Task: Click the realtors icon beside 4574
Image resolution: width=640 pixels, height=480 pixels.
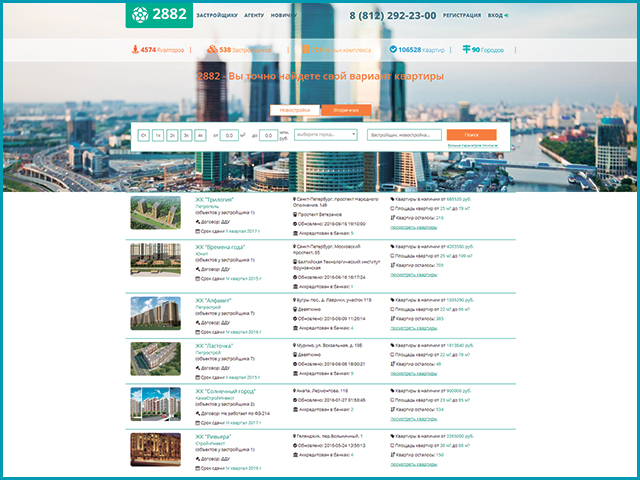Action: pyautogui.click(x=135, y=50)
